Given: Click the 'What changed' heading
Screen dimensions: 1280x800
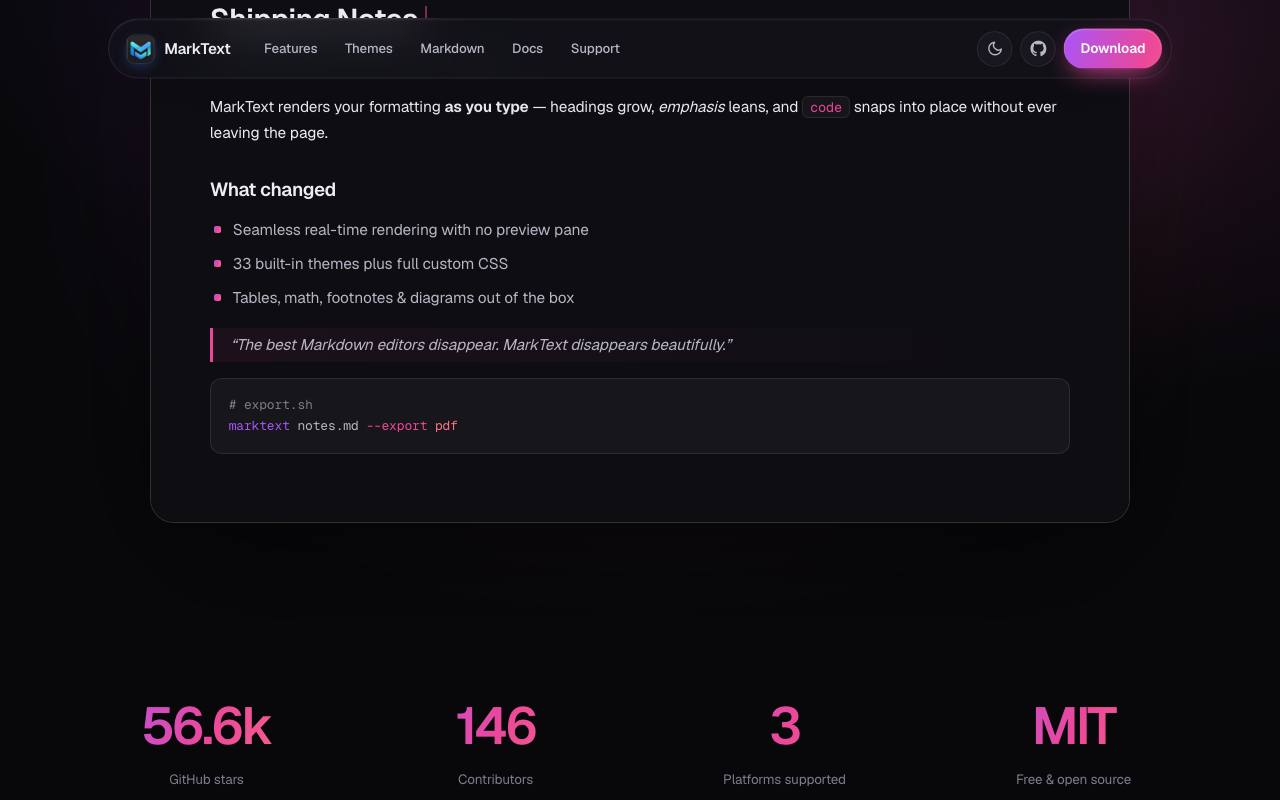Looking at the screenshot, I should click(x=273, y=189).
